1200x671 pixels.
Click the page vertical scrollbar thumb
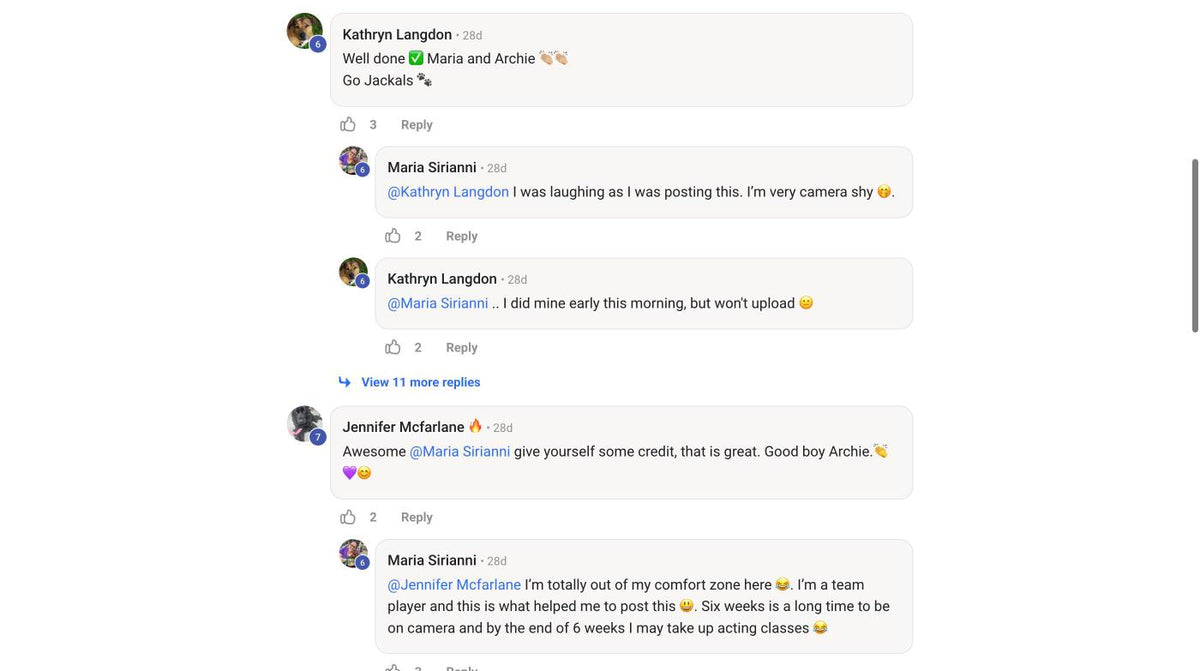pos(1195,245)
